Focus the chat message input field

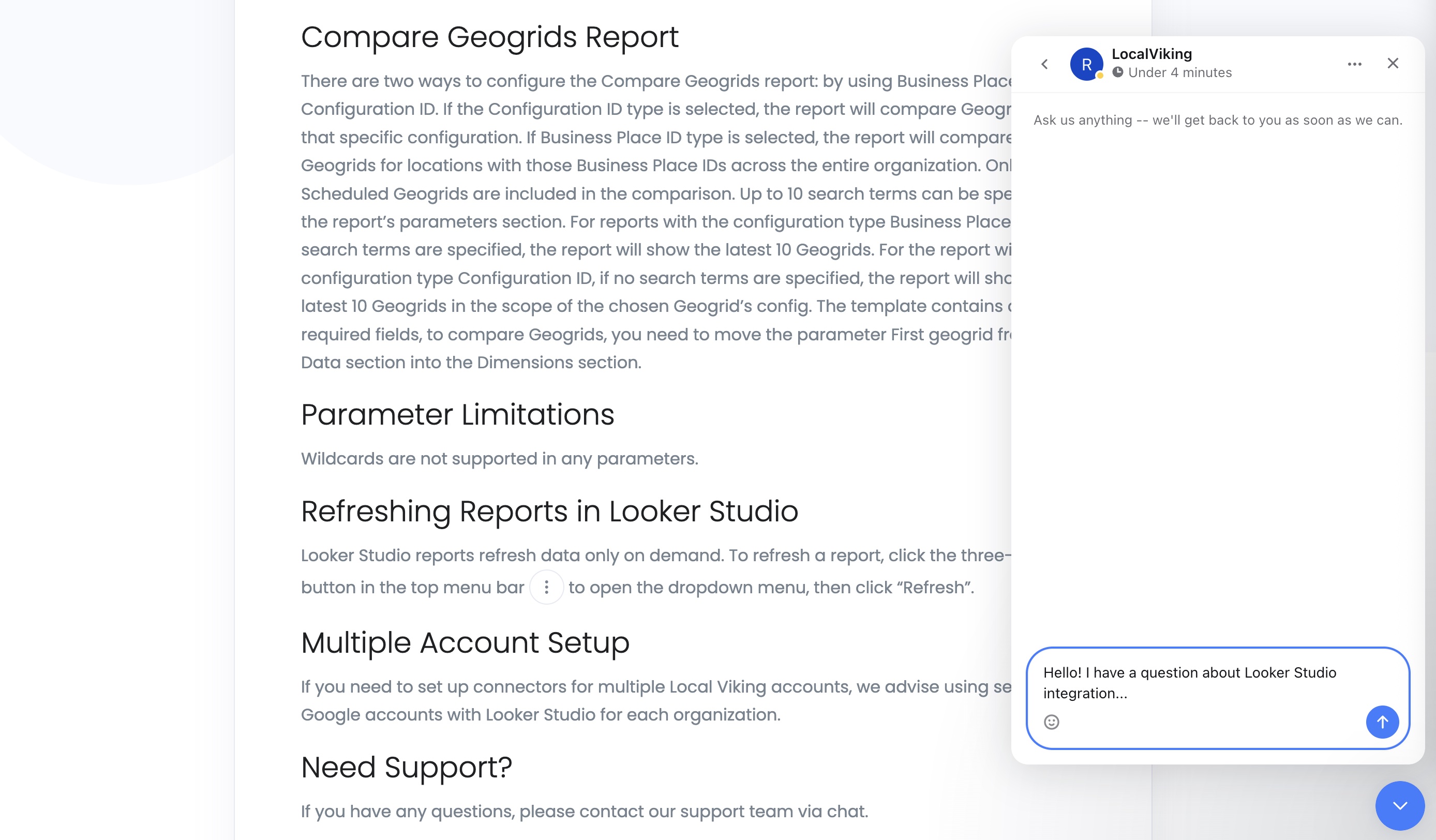tap(1196, 683)
